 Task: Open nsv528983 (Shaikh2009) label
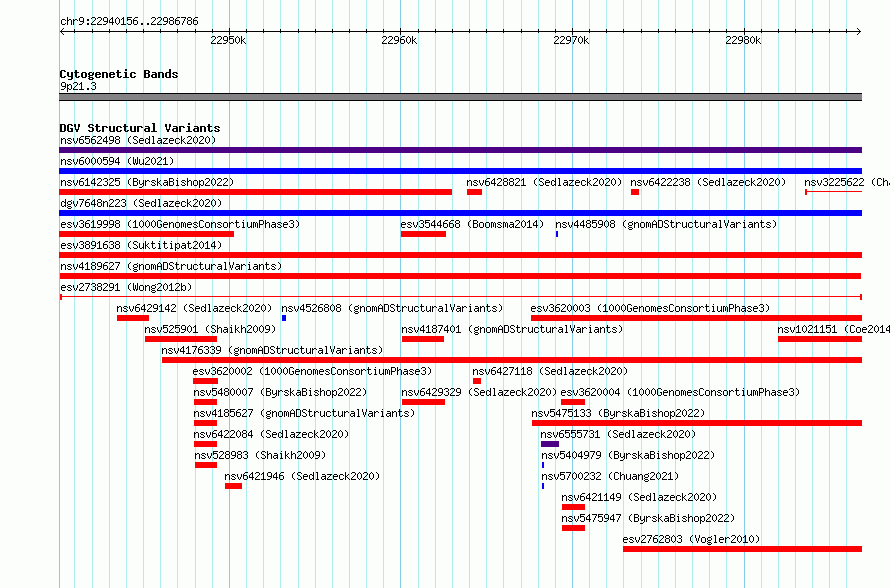coord(260,455)
